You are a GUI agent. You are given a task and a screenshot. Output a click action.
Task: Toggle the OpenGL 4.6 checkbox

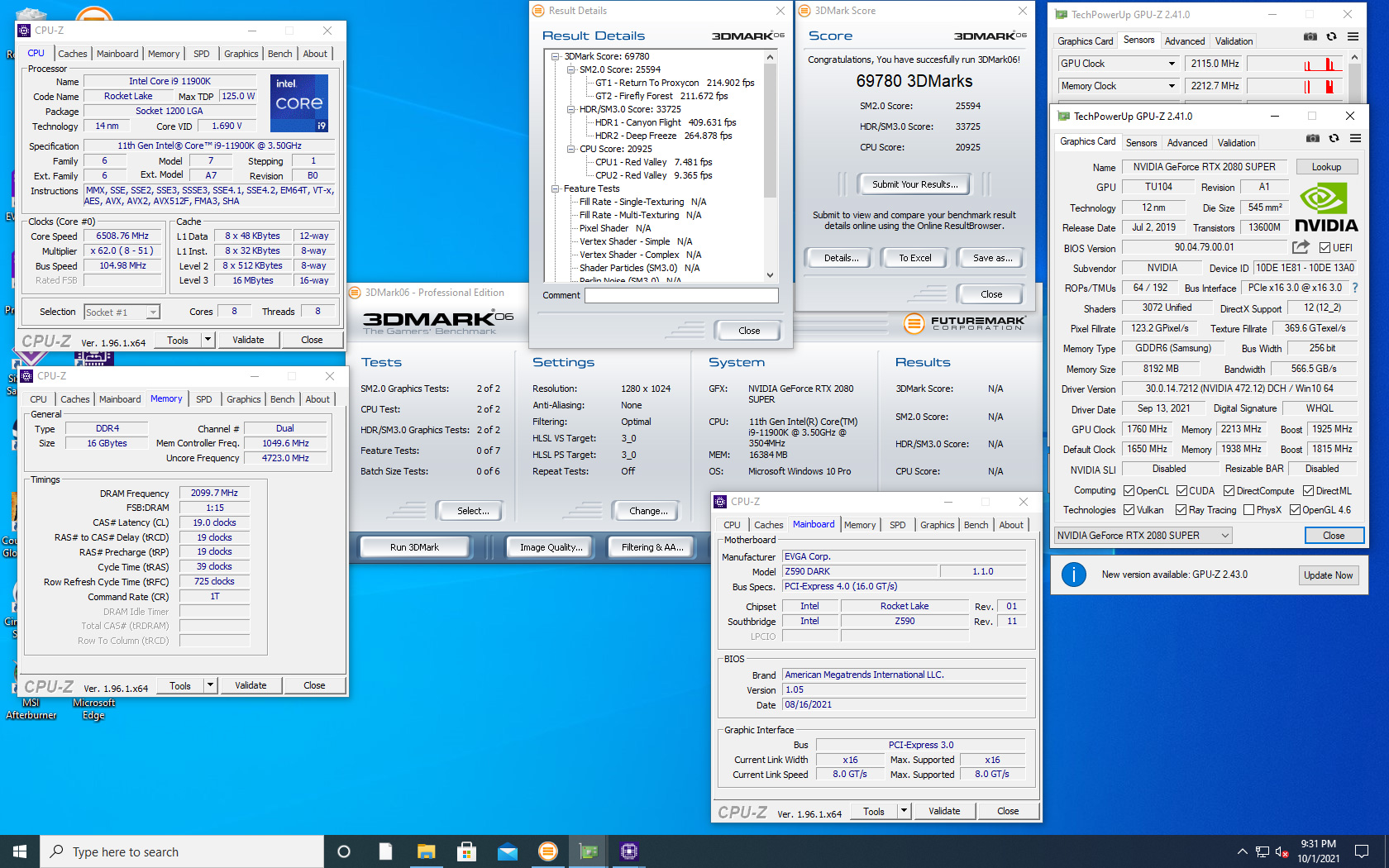pos(1295,510)
